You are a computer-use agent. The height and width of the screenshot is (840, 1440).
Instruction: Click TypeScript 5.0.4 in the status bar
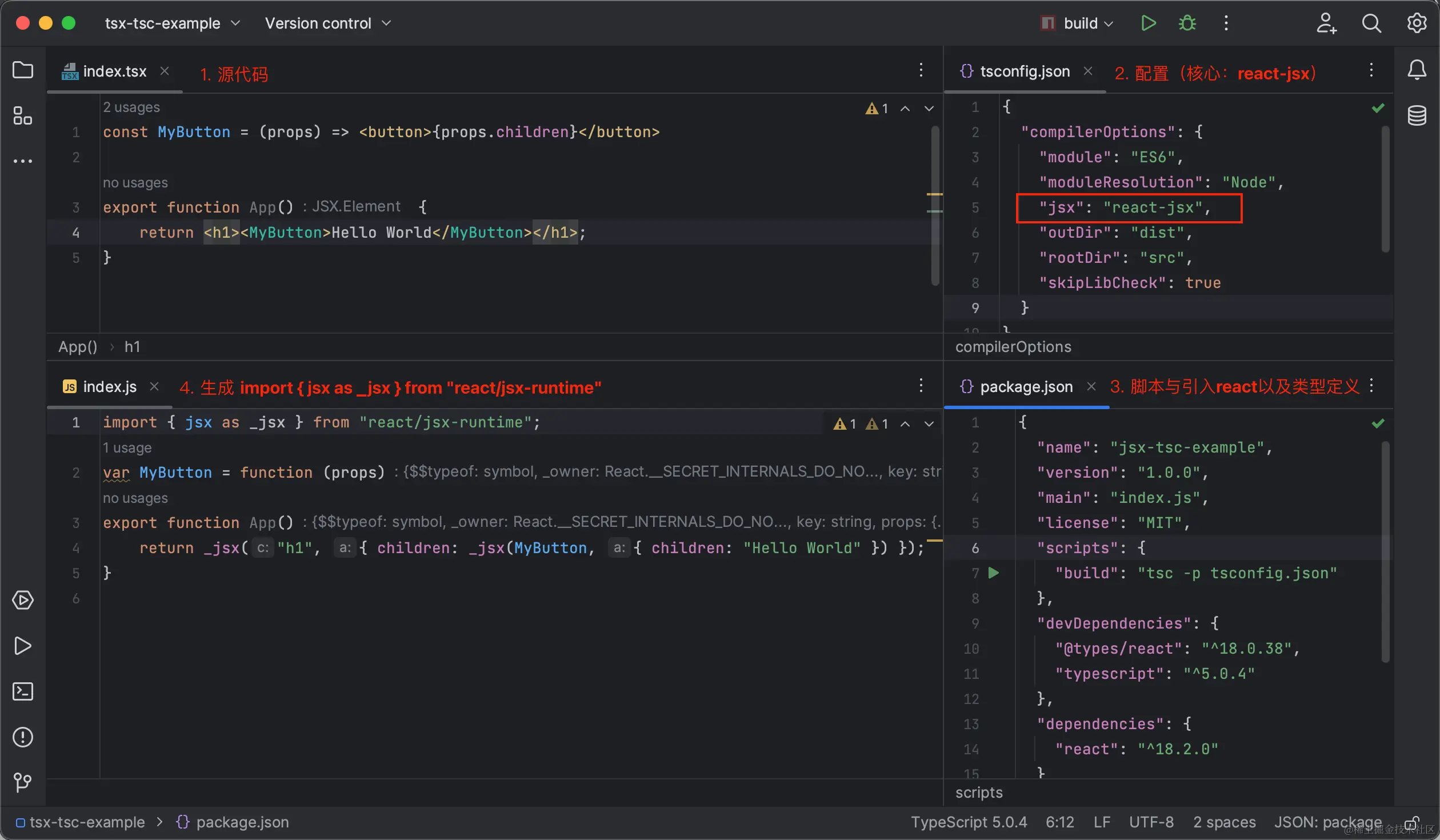969,822
